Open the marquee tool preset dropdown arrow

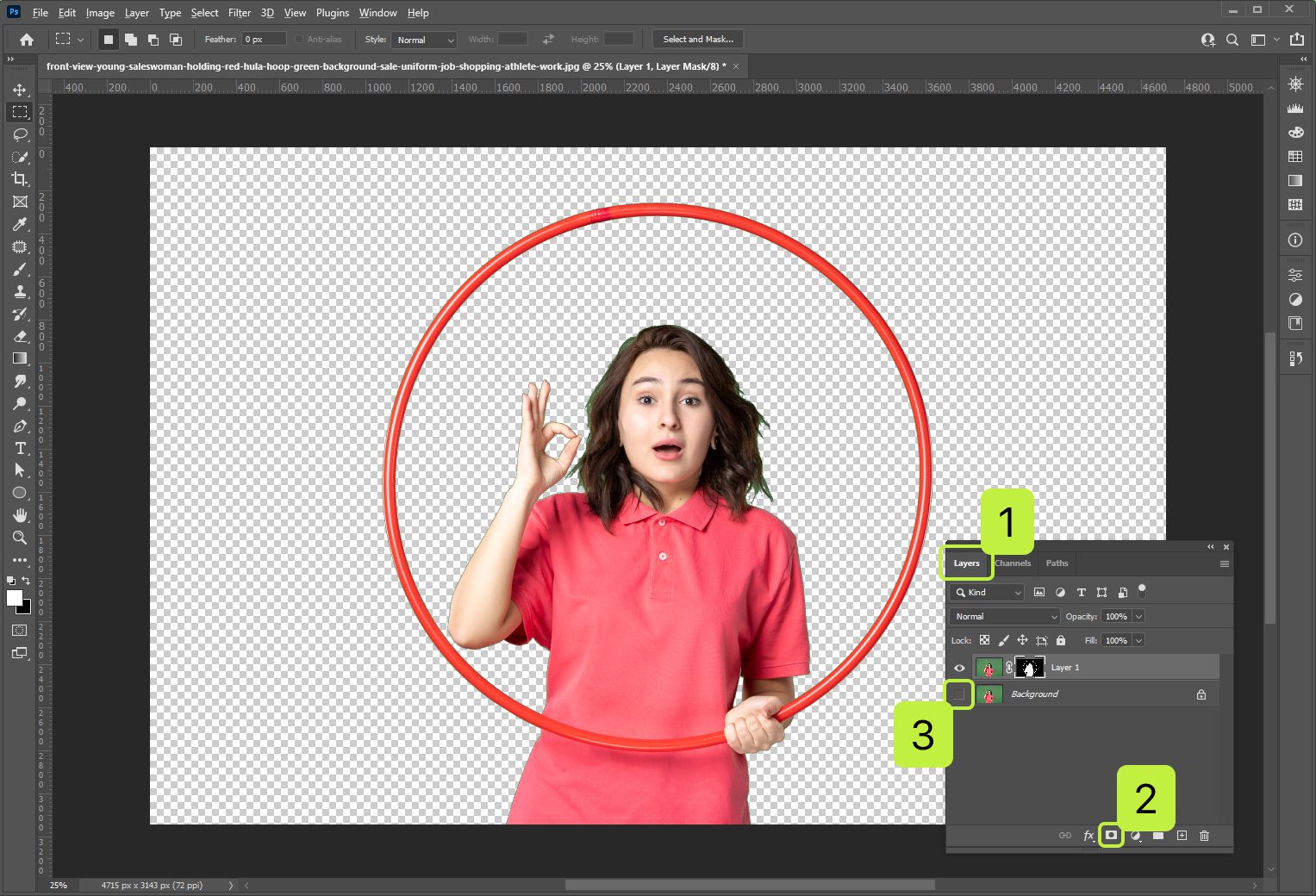(x=81, y=40)
